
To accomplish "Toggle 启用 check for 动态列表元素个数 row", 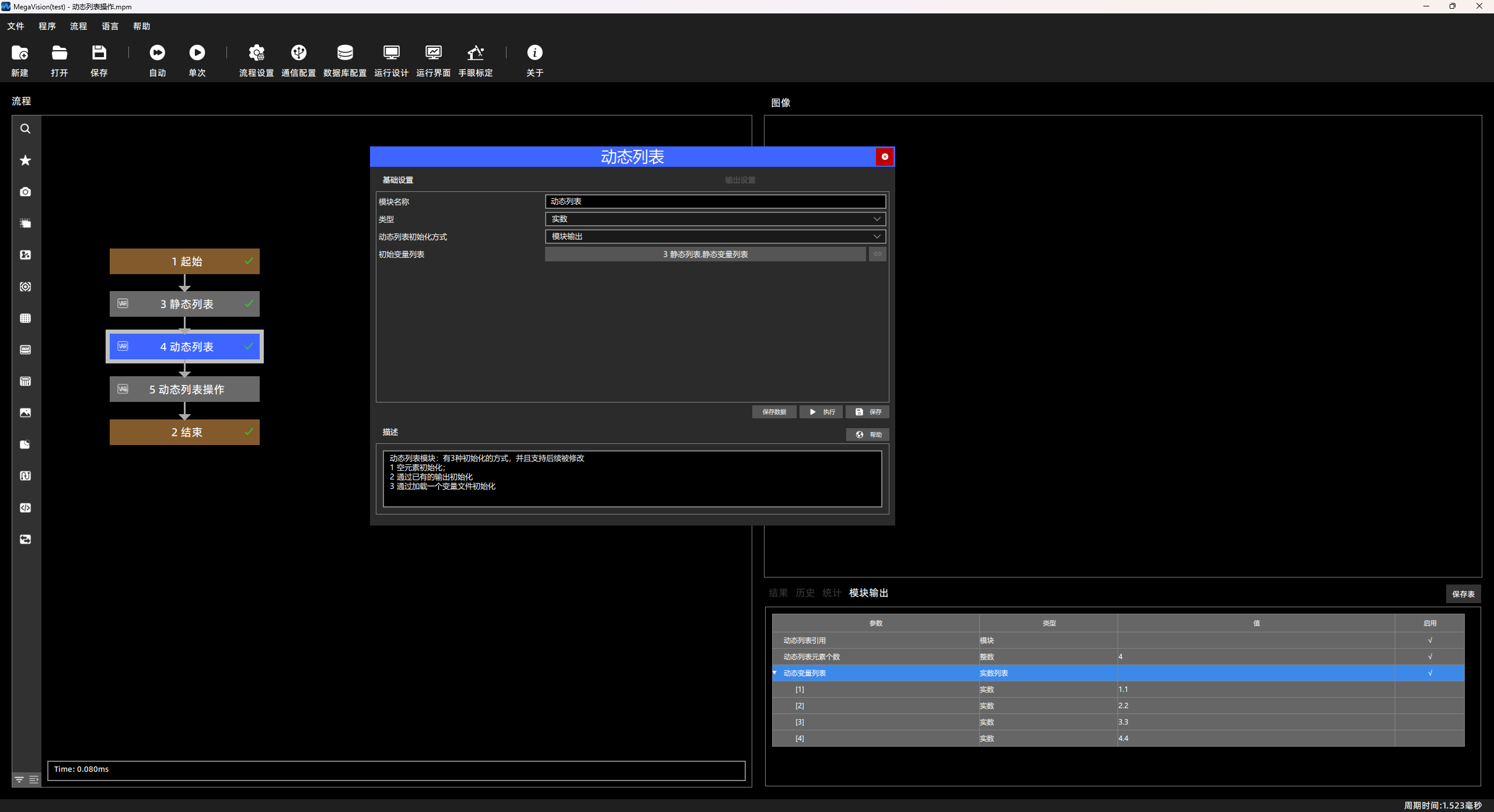I will (1430, 656).
